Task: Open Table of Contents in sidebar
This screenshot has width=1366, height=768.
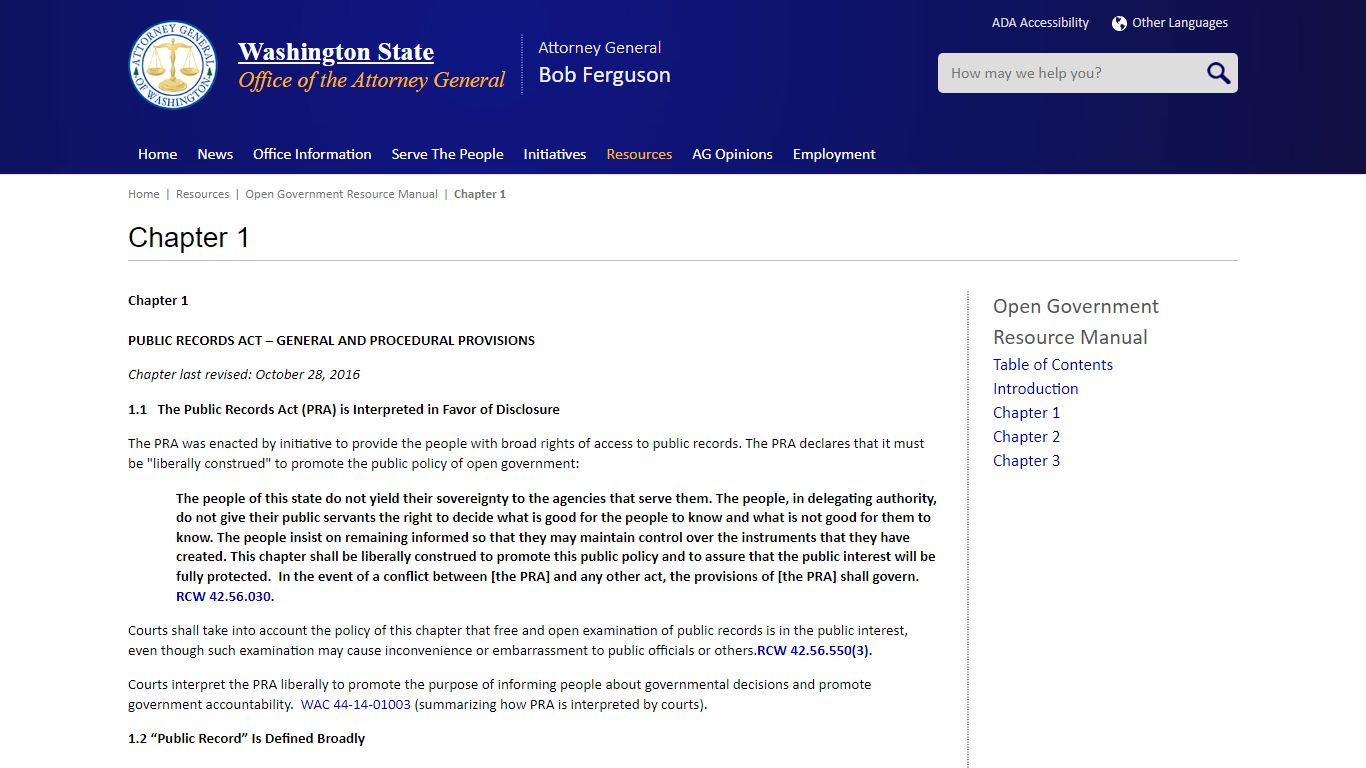Action: tap(1053, 365)
